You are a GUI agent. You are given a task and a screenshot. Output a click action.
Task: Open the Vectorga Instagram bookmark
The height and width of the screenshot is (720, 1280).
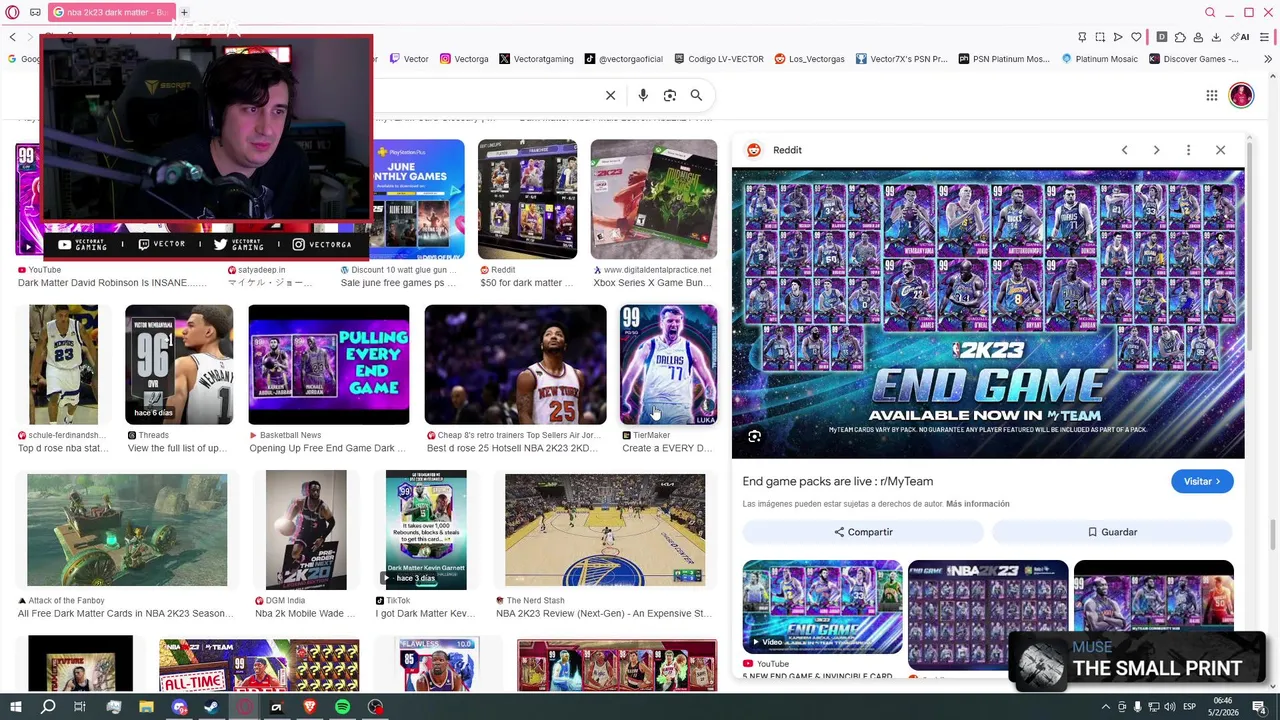point(464,59)
